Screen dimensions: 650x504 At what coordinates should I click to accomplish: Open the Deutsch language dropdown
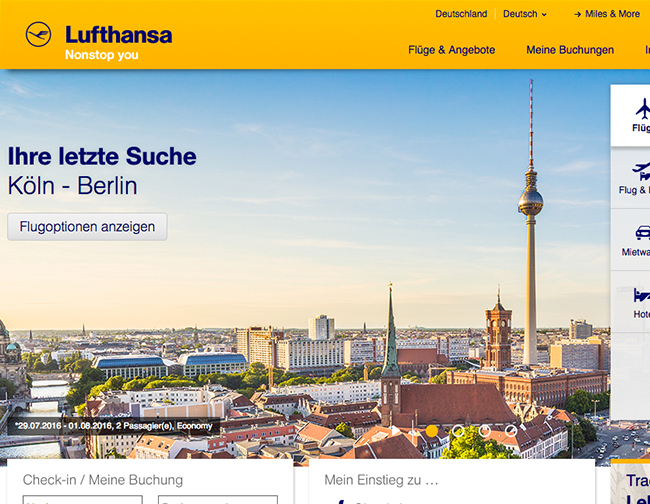[525, 14]
